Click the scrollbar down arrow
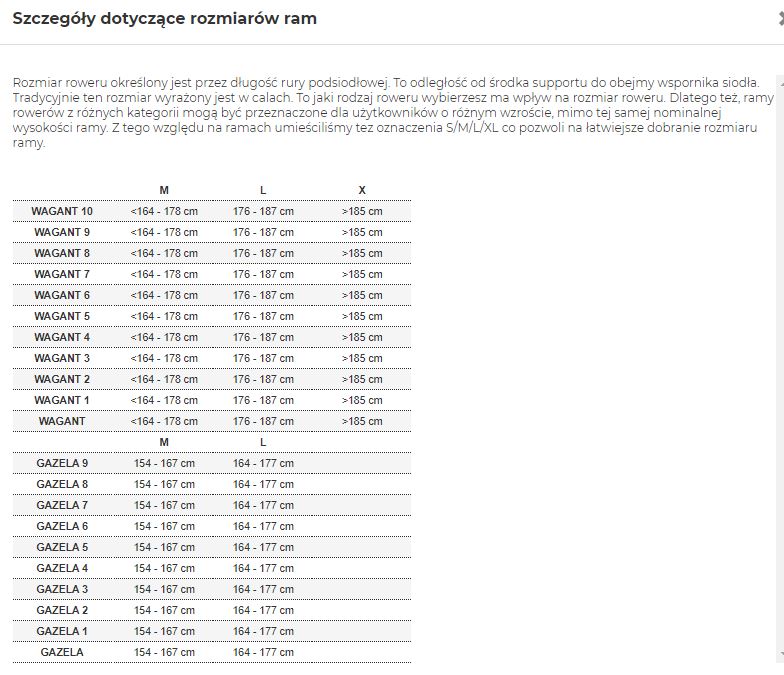The height and width of the screenshot is (675, 784). coord(781,654)
